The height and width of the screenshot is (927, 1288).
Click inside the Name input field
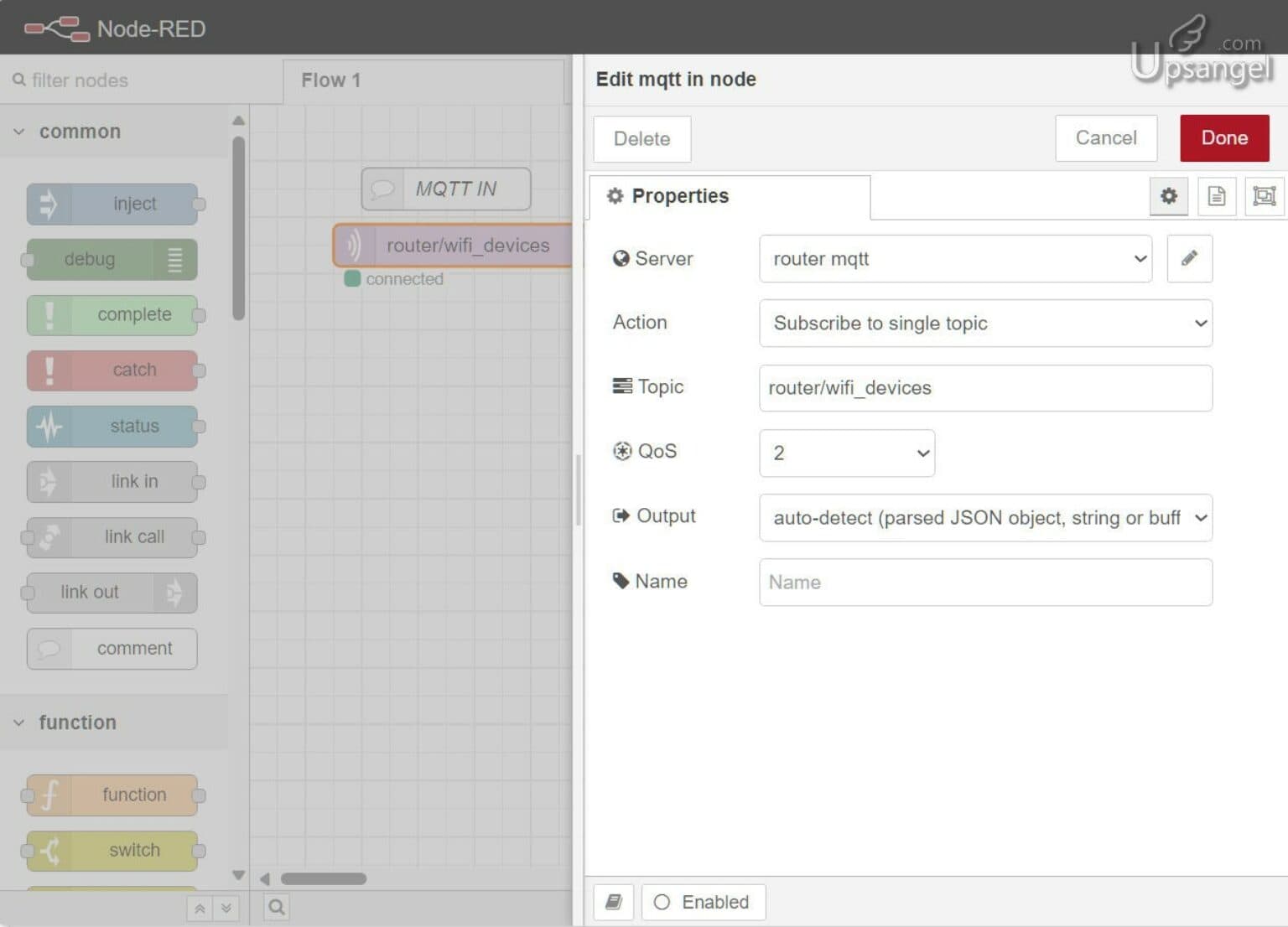985,582
